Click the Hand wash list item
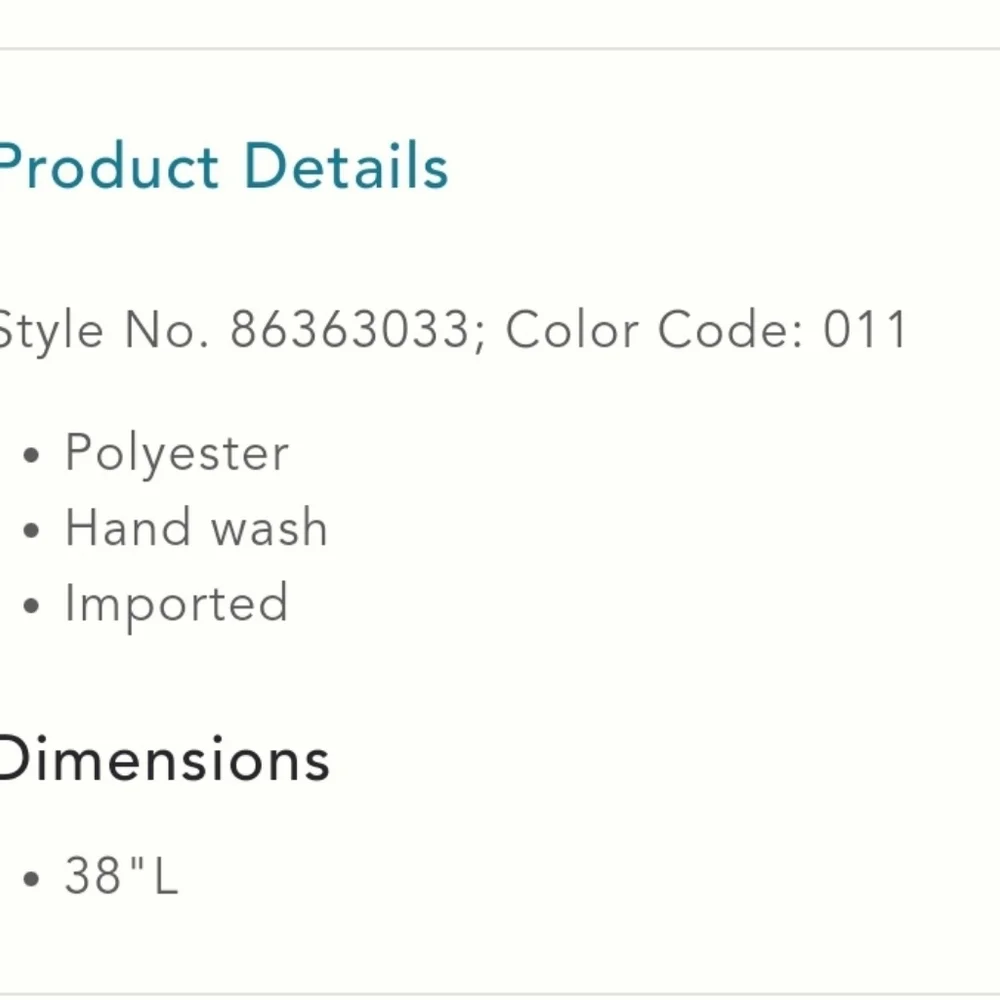1000x1000 pixels. pos(196,528)
